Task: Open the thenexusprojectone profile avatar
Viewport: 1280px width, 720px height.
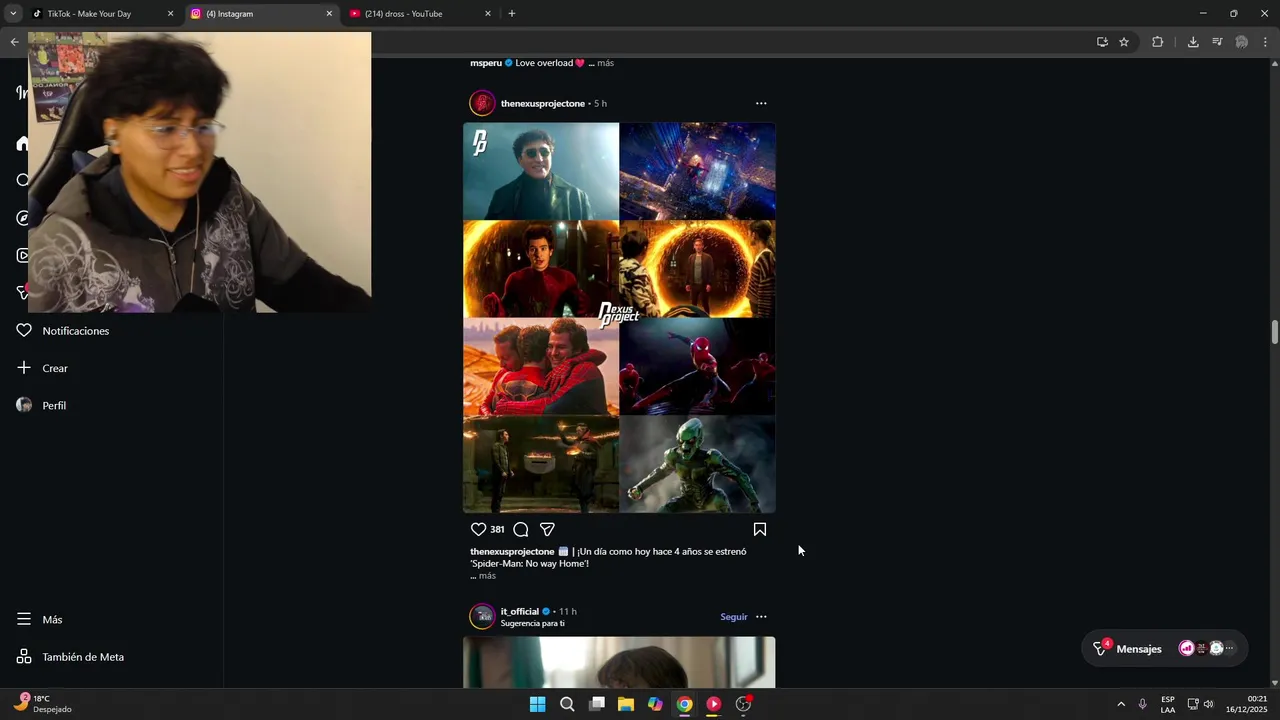Action: (482, 103)
